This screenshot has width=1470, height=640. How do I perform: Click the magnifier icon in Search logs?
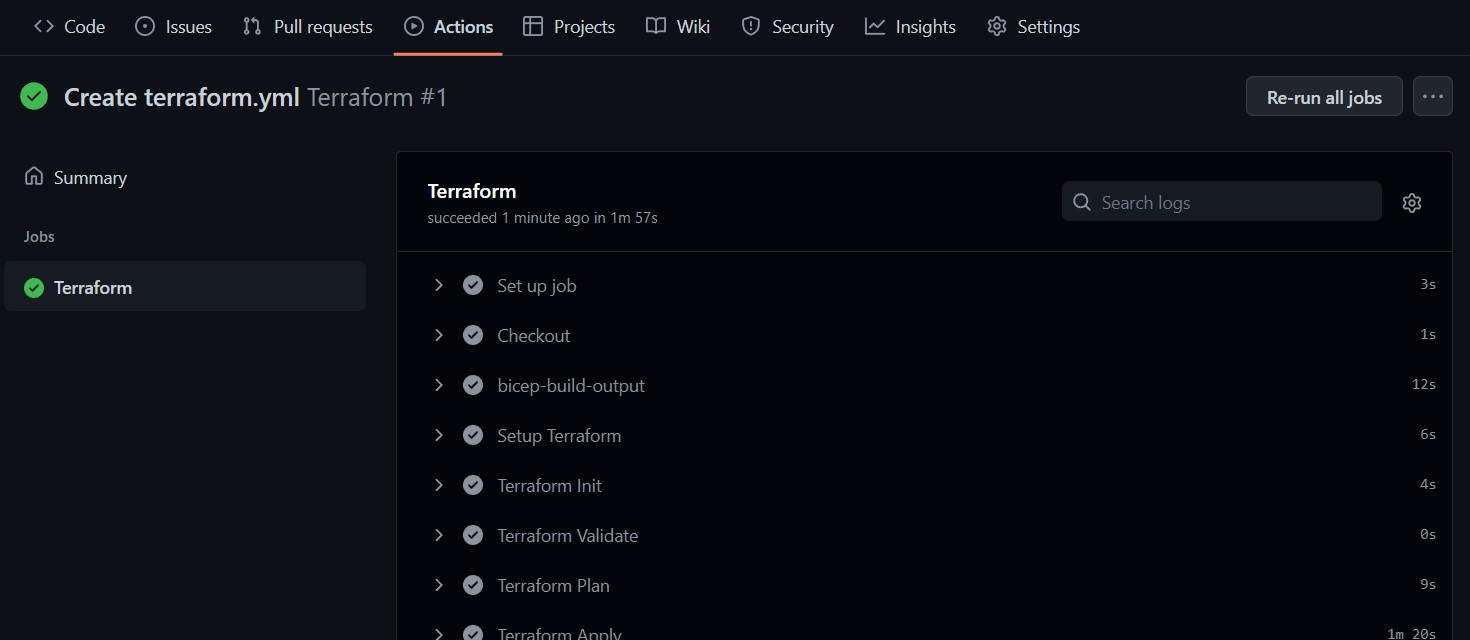(1081, 202)
